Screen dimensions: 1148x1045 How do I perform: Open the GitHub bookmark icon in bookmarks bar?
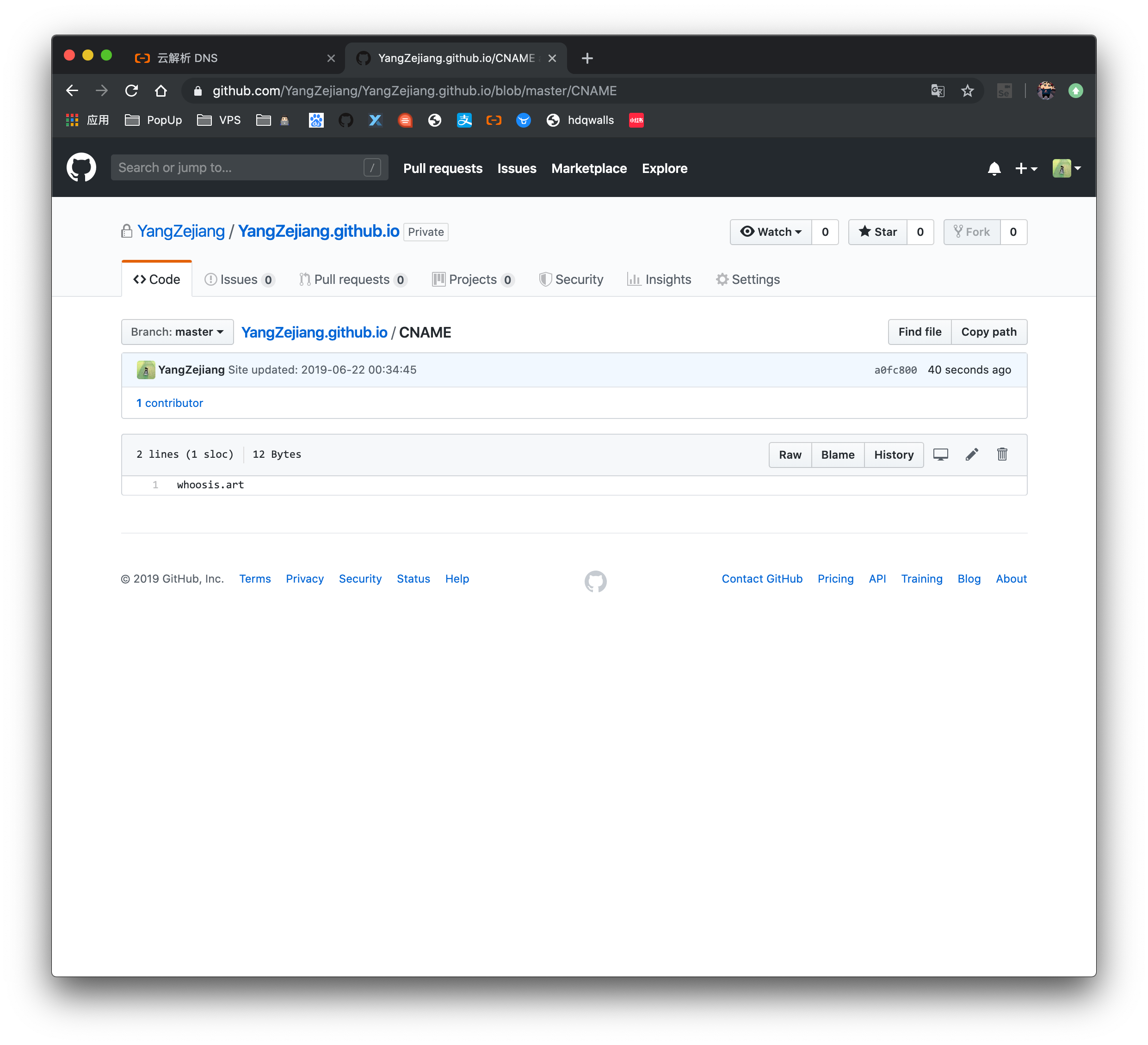tap(346, 120)
